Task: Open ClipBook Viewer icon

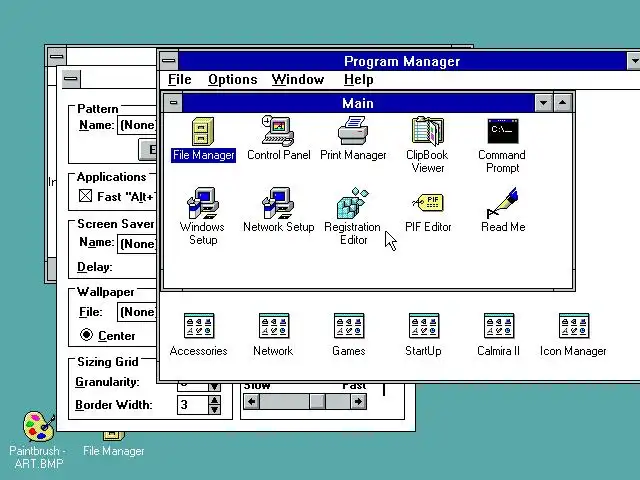Action: pyautogui.click(x=427, y=145)
